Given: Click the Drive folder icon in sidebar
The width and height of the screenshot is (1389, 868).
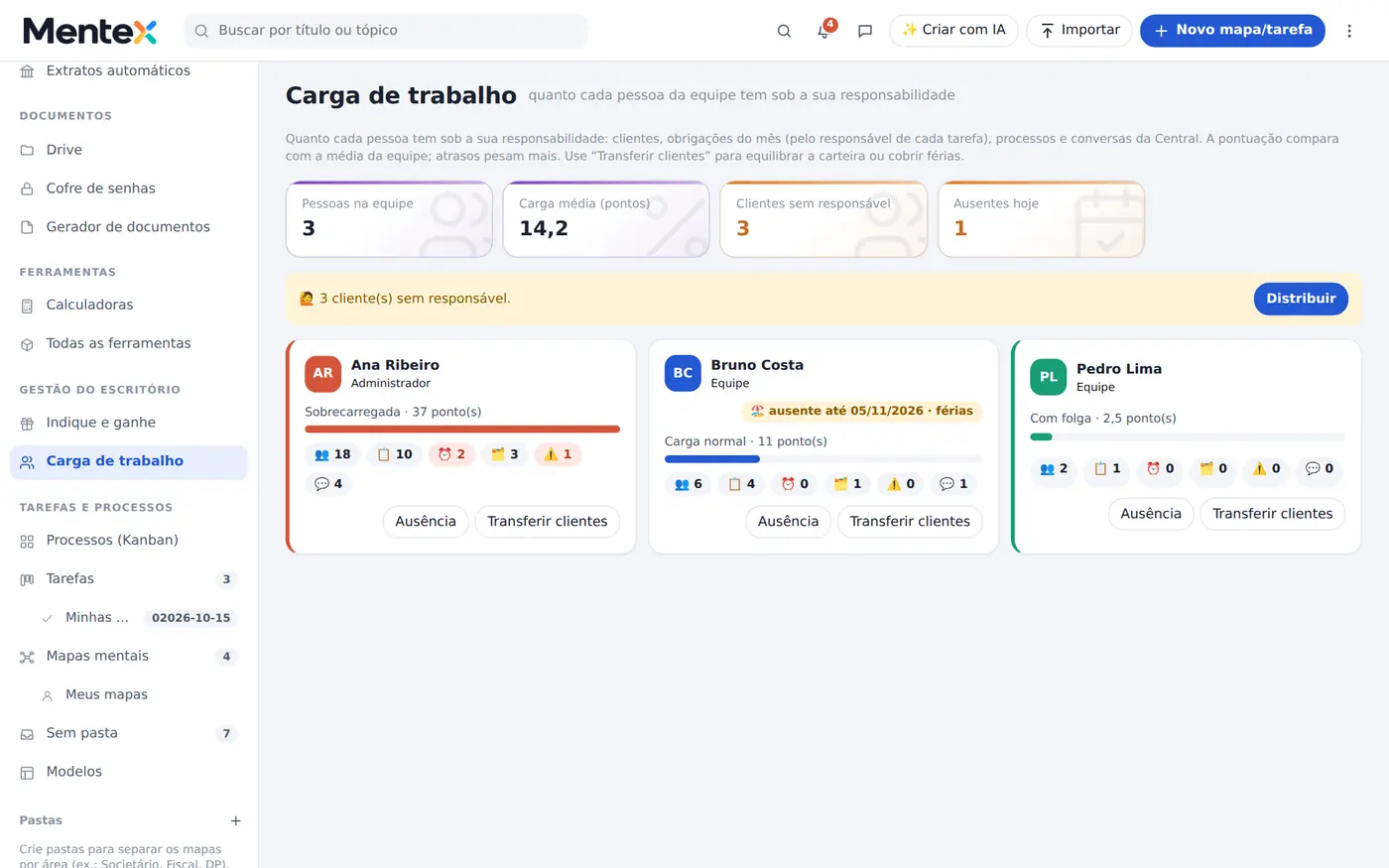Looking at the screenshot, I should (x=27, y=150).
